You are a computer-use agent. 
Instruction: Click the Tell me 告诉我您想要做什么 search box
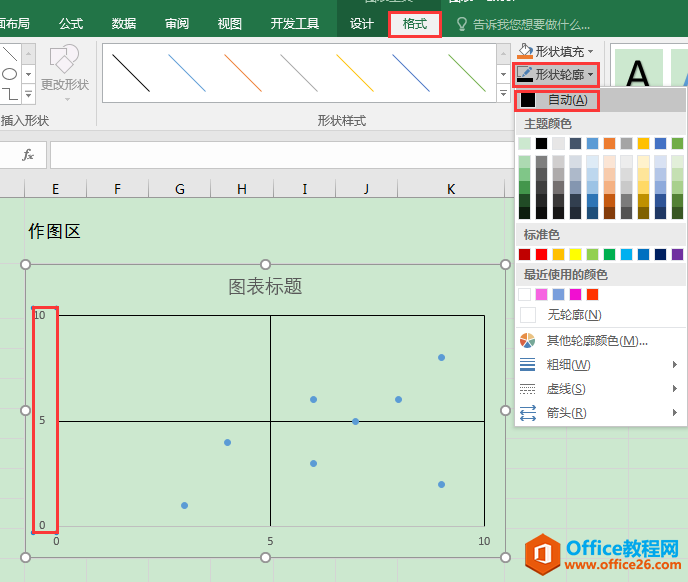pos(523,24)
